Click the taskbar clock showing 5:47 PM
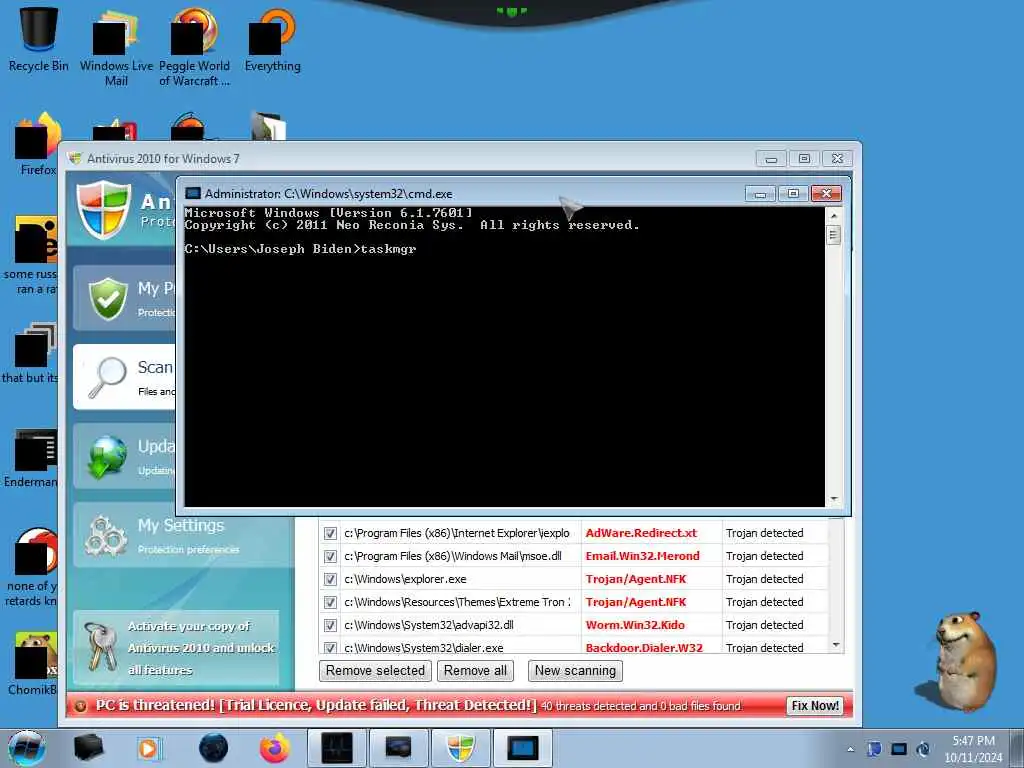This screenshot has width=1024, height=768. (973, 749)
